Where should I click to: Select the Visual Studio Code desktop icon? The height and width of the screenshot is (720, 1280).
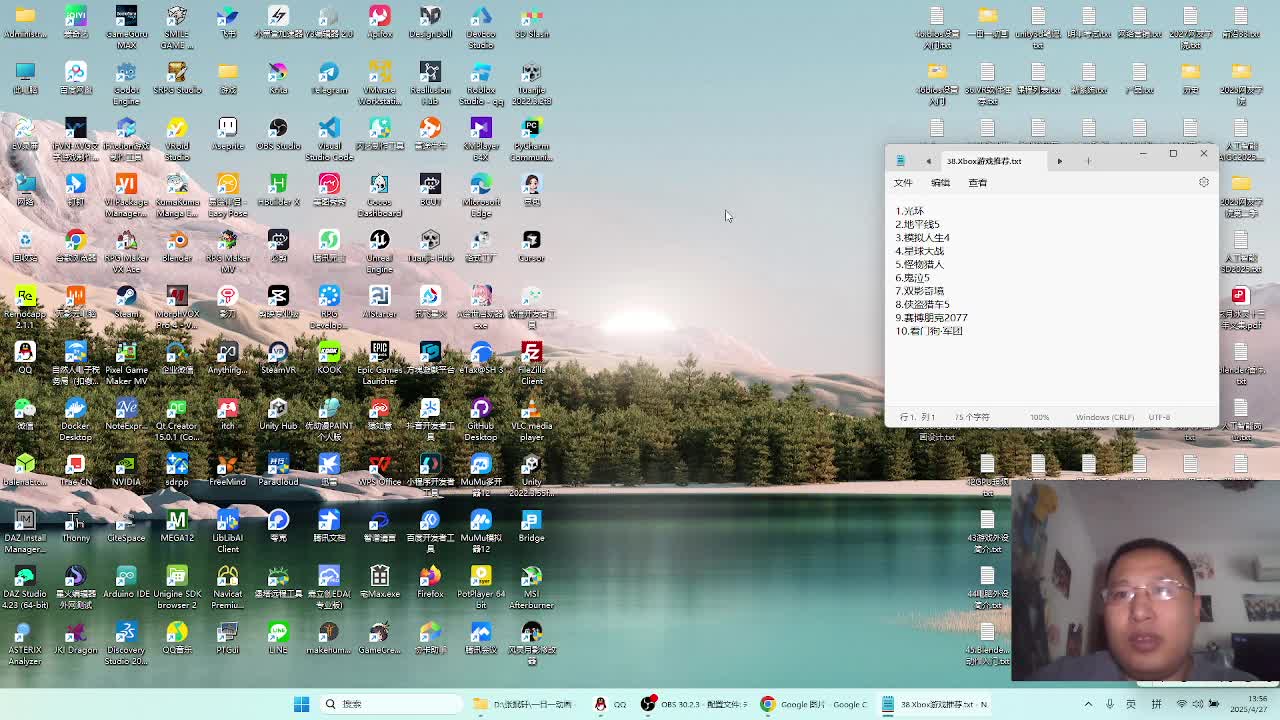click(329, 129)
